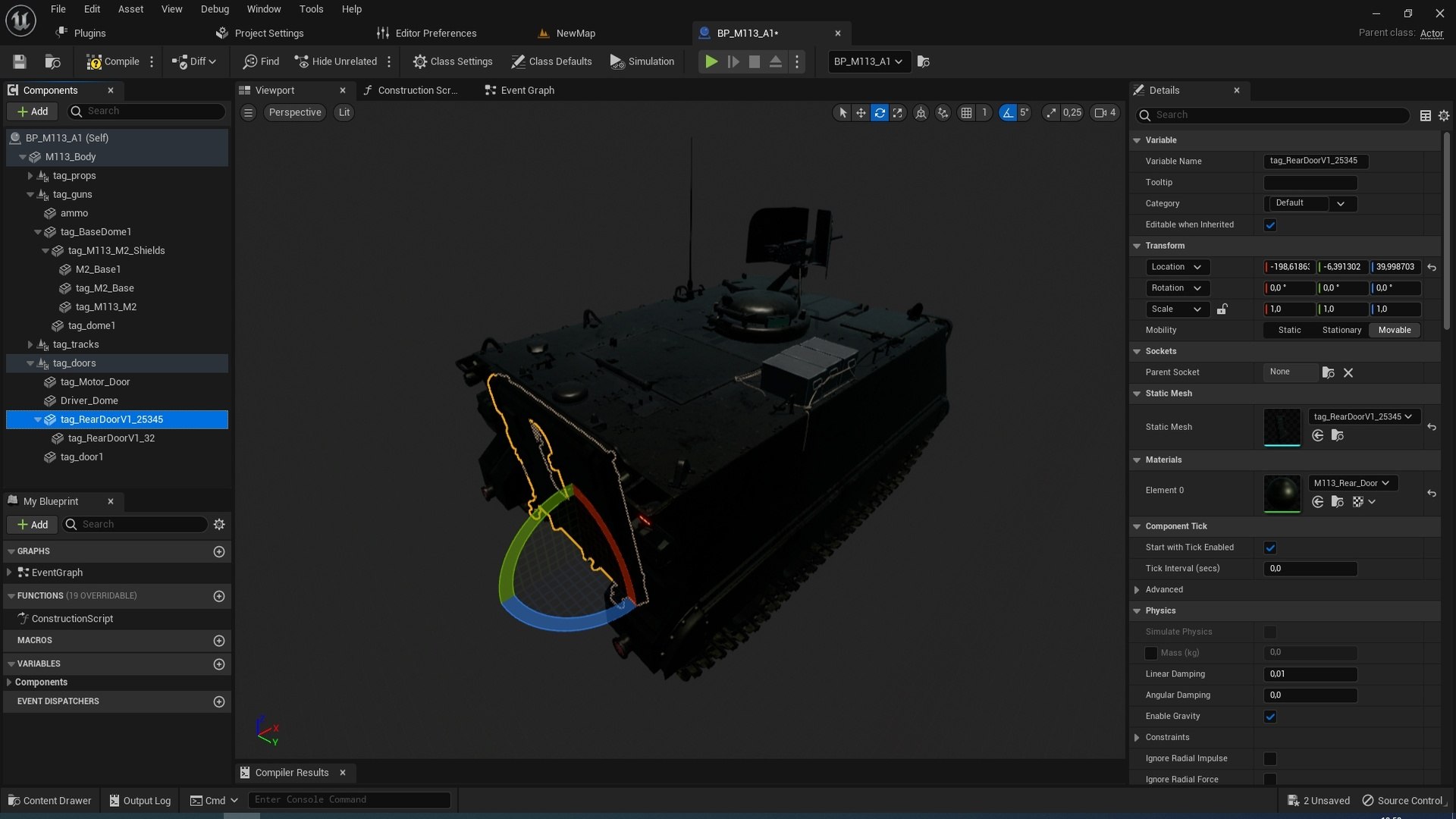Toggle rotation angle snapping
The width and height of the screenshot is (1456, 819).
[1007, 112]
